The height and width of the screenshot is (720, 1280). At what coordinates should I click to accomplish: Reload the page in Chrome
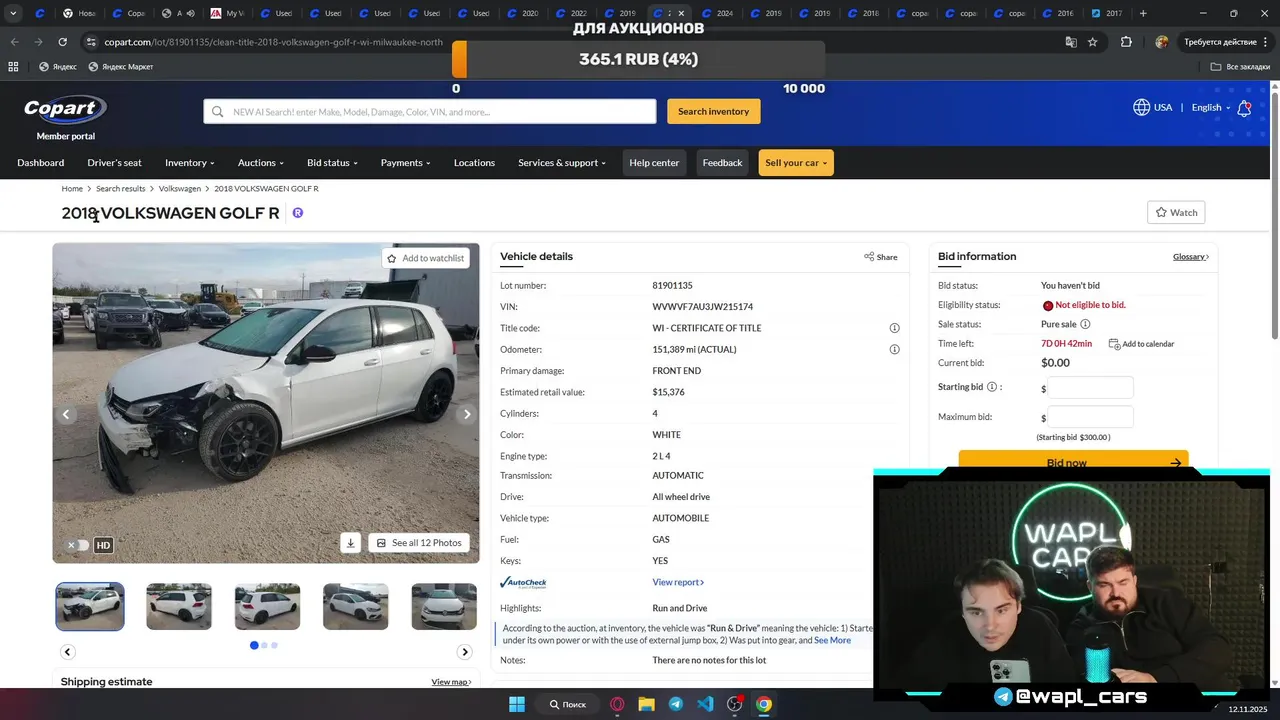[62, 42]
